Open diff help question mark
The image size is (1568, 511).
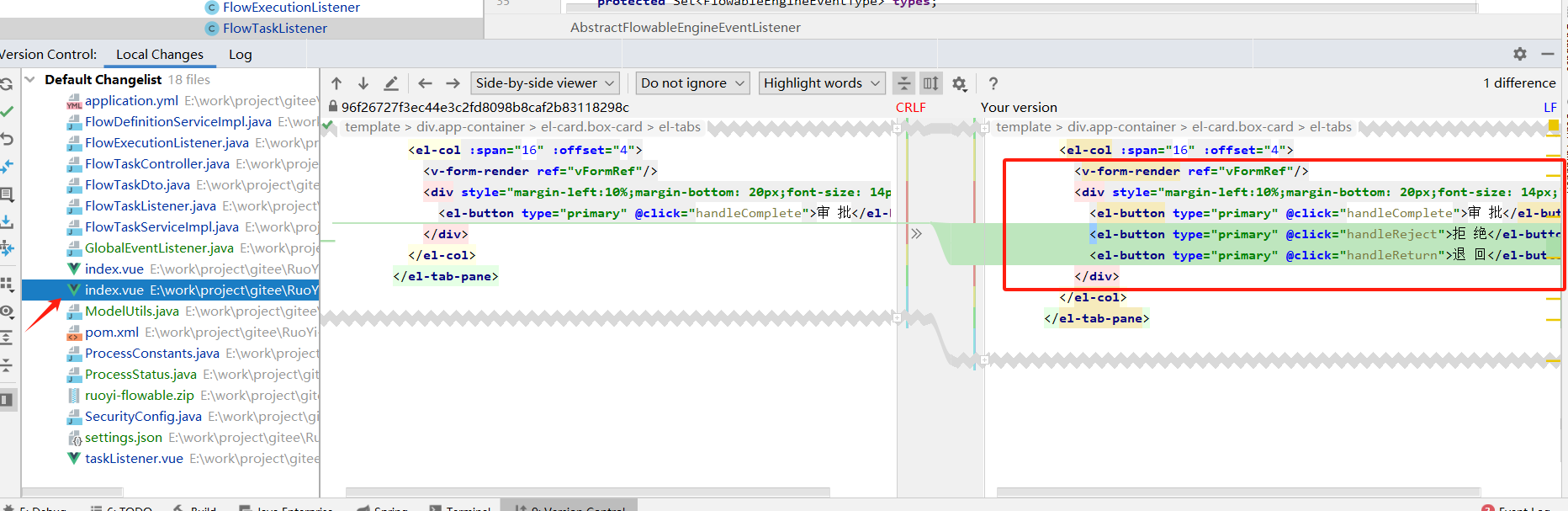[993, 83]
